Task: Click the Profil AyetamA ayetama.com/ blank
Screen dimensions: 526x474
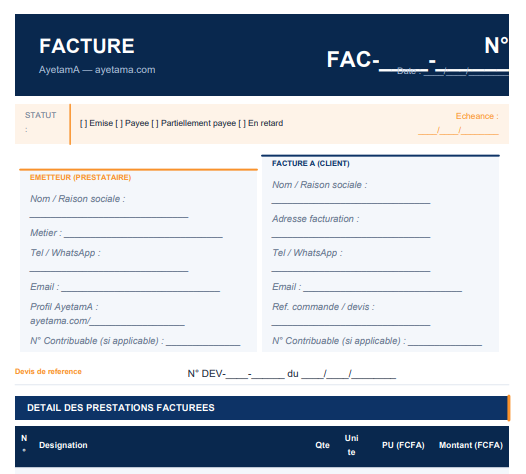Action: (x=137, y=322)
